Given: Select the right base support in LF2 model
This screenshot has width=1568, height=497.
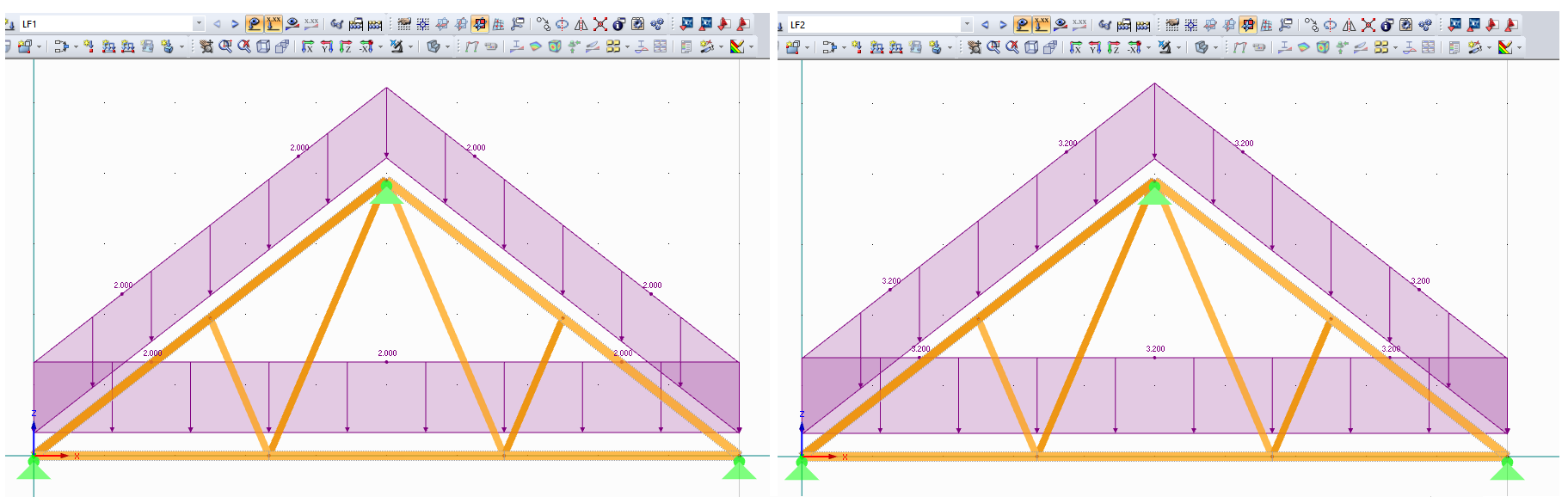Looking at the screenshot, I should click(x=1507, y=469).
